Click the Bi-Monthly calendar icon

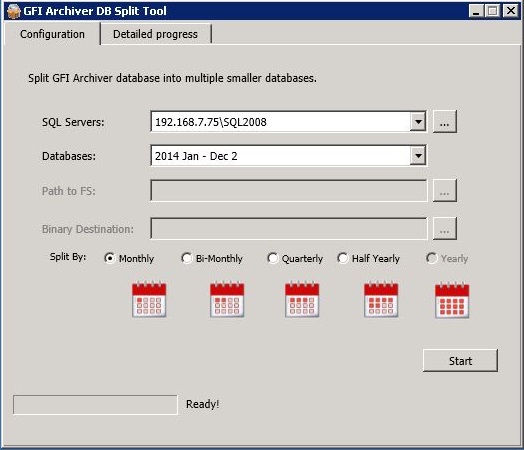[227, 299]
